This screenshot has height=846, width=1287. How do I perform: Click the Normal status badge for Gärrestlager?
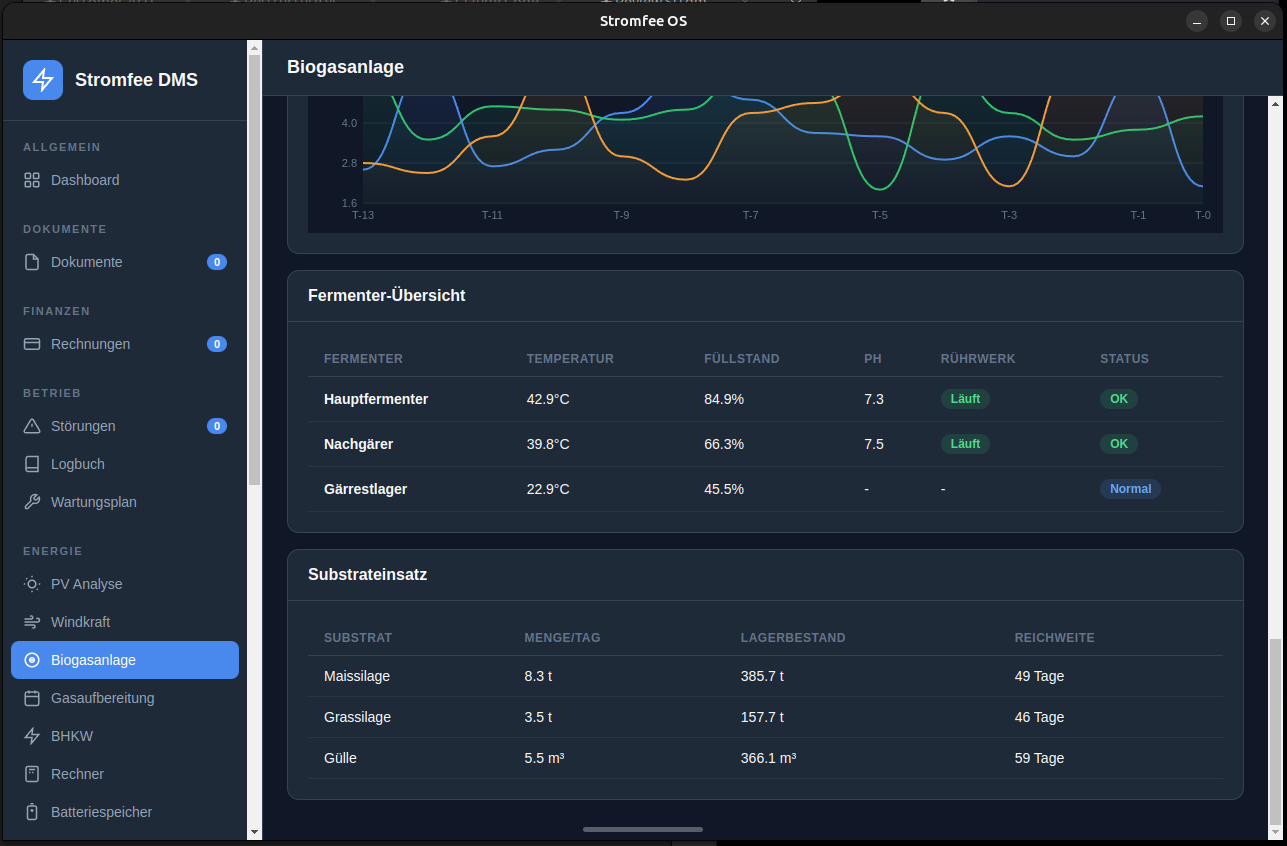1130,489
